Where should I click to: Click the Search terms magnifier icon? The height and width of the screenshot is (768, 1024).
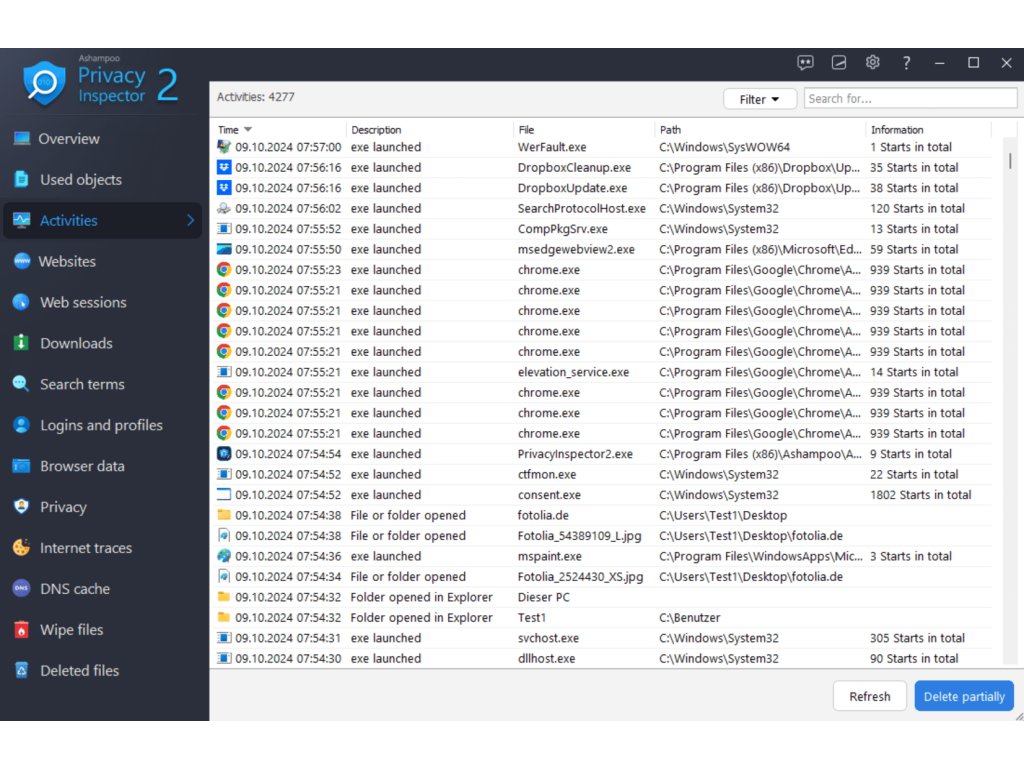tap(22, 384)
